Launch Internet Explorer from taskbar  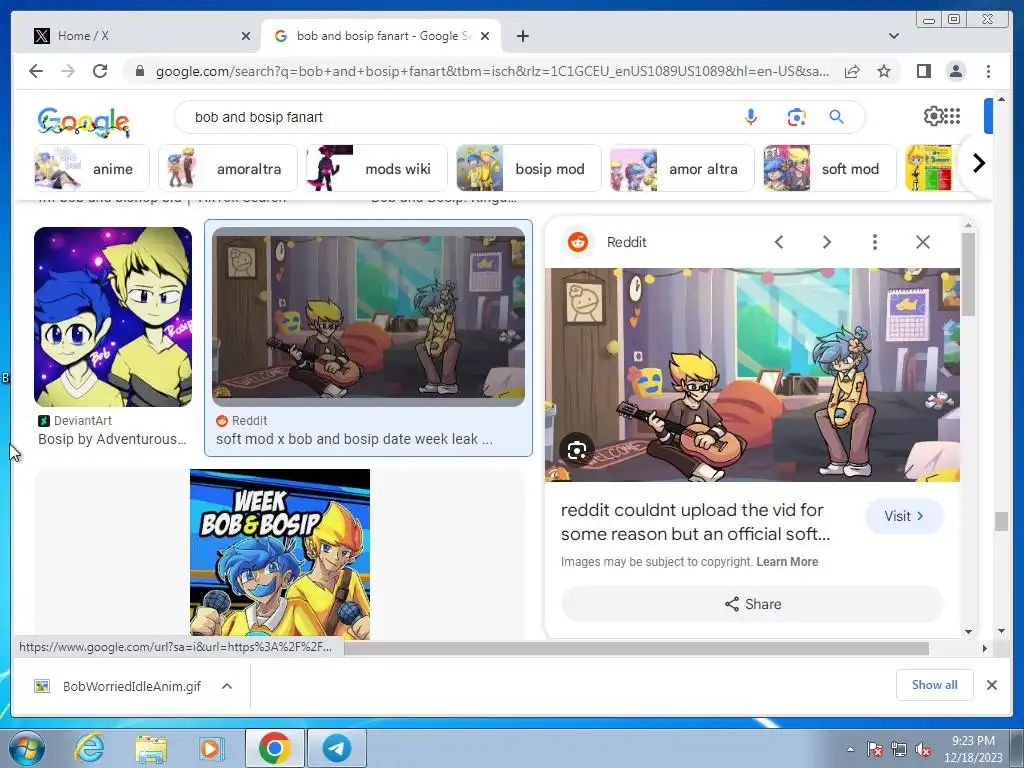[89, 748]
